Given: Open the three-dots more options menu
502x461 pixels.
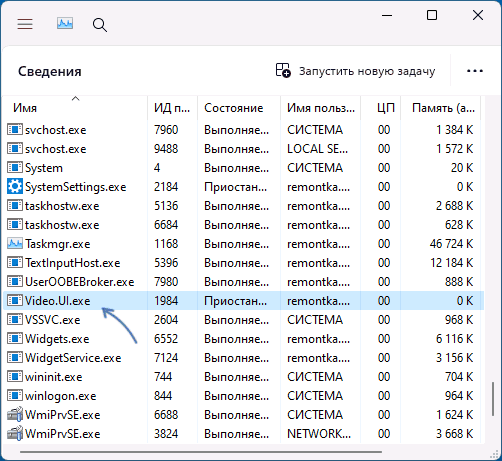Looking at the screenshot, I should point(475,71).
